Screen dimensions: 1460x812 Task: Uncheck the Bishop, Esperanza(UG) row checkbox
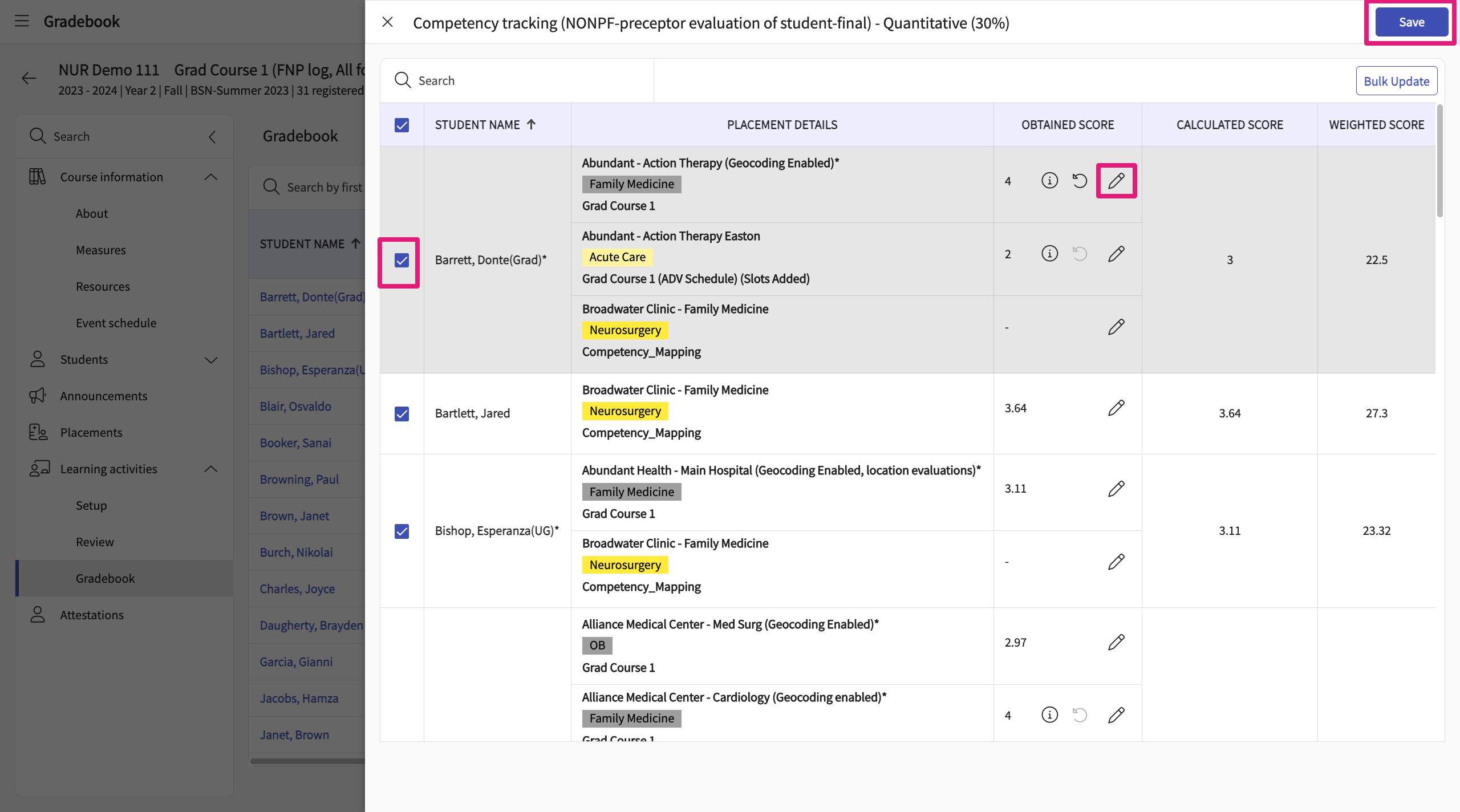click(x=401, y=531)
